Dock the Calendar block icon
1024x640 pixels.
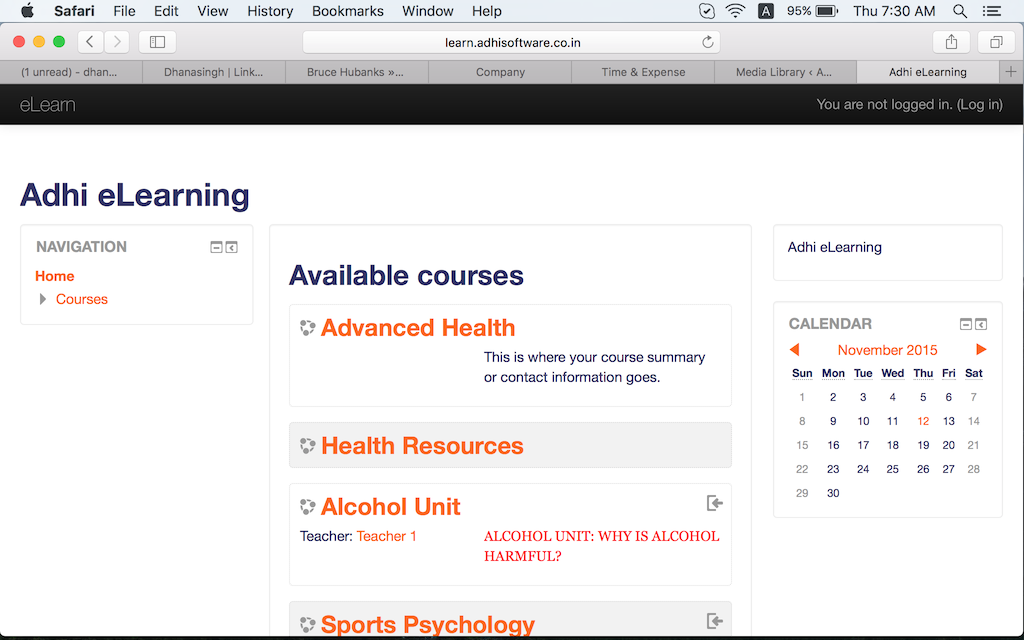pos(981,324)
